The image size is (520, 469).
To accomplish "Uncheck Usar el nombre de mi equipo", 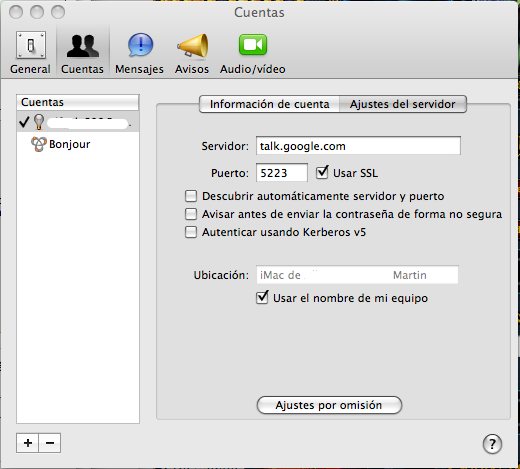I will [262, 297].
